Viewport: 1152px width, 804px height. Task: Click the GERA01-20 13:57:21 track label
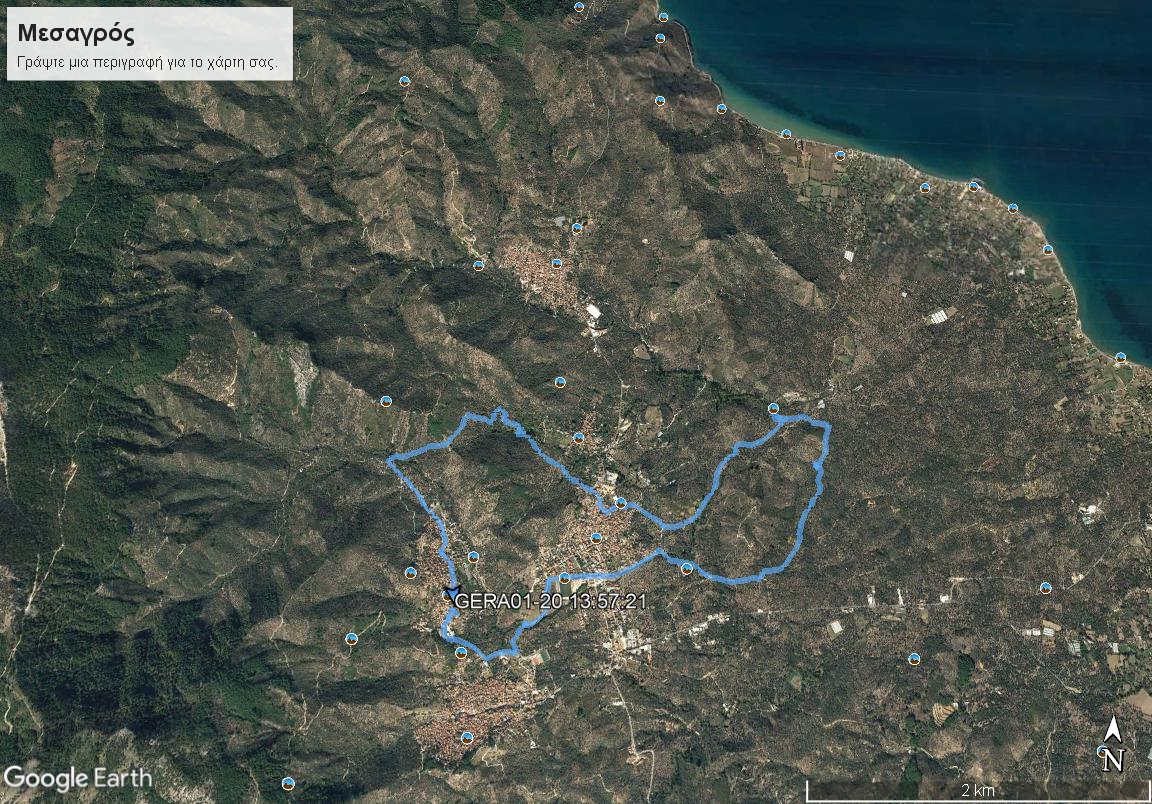coord(551,601)
